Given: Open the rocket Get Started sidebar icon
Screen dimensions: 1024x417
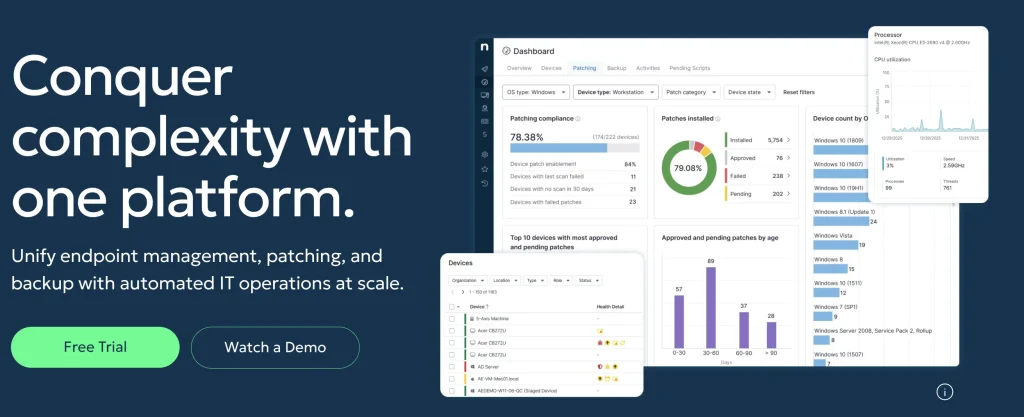Looking at the screenshot, I should pos(484,69).
